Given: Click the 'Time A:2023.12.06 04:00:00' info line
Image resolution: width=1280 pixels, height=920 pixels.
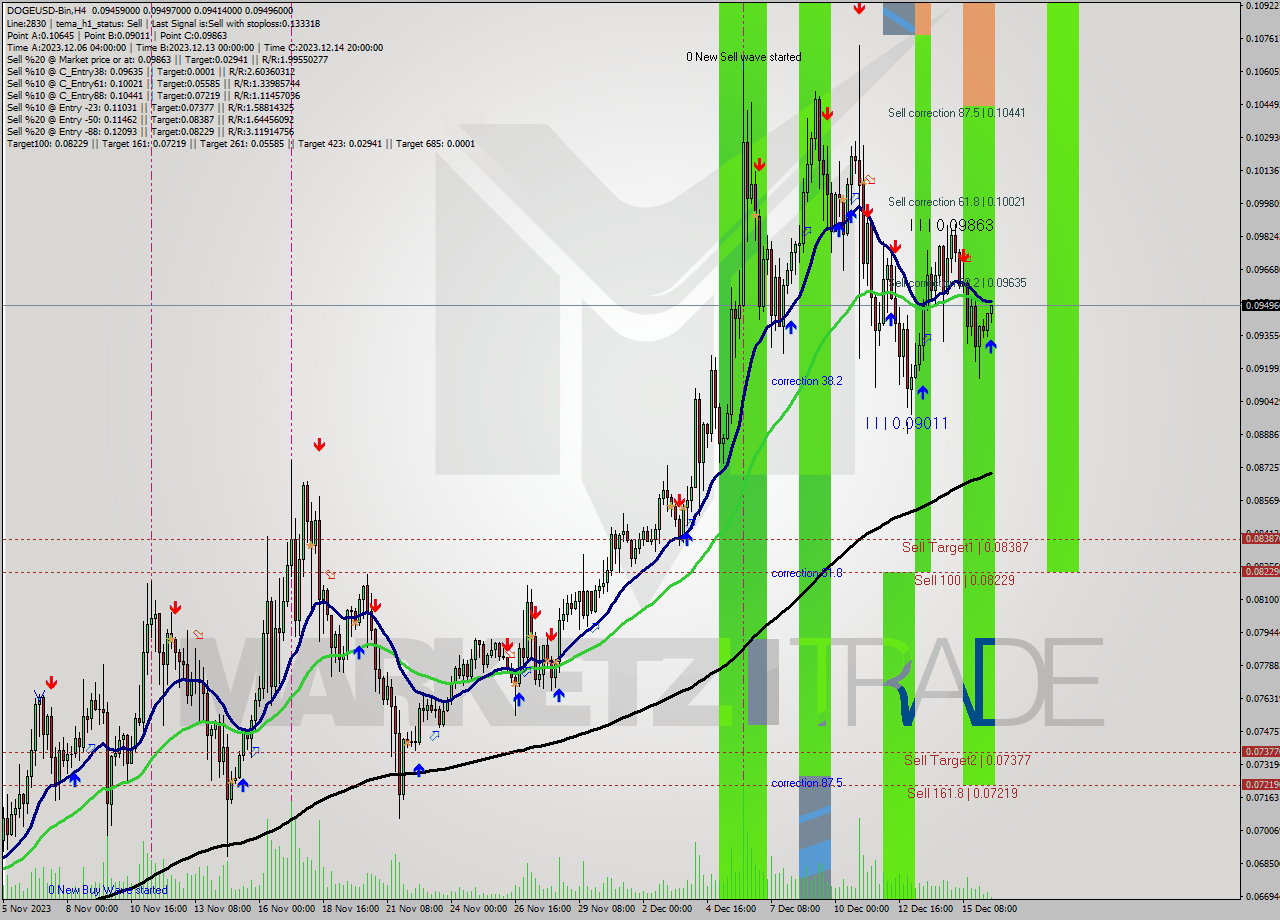Looking at the screenshot, I should [x=194, y=47].
